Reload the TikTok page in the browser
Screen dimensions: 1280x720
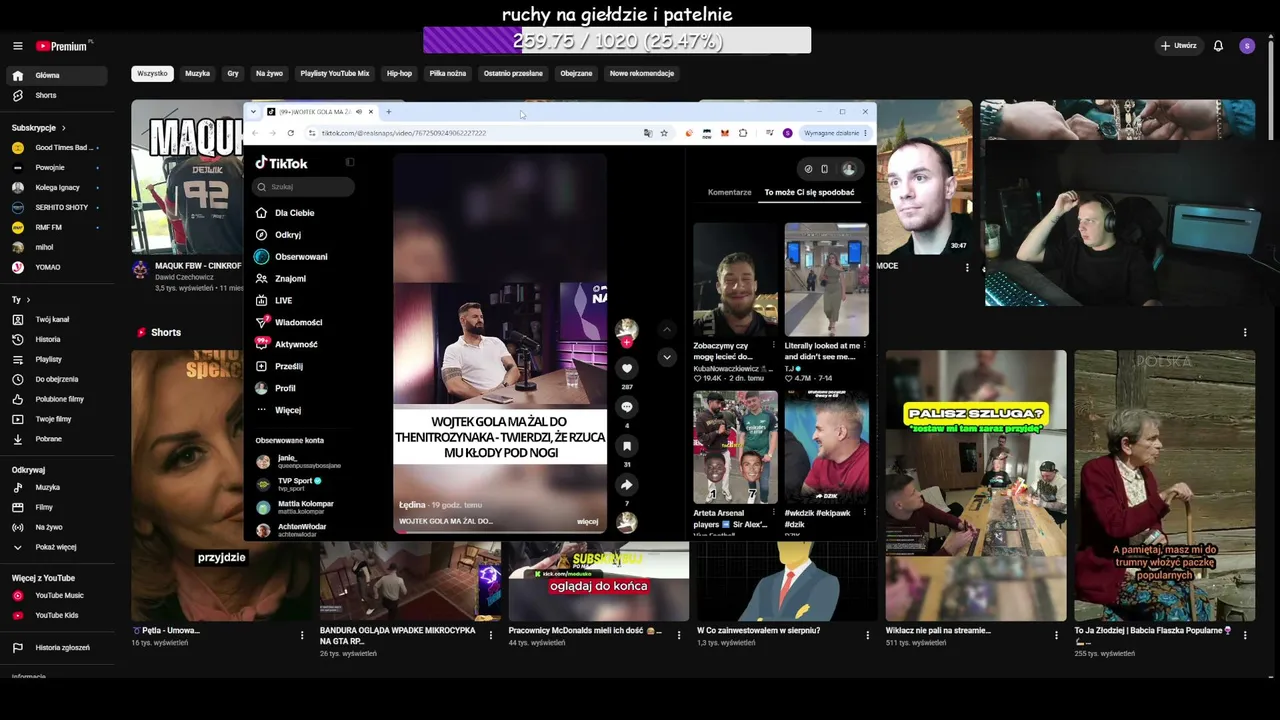pyautogui.click(x=291, y=133)
